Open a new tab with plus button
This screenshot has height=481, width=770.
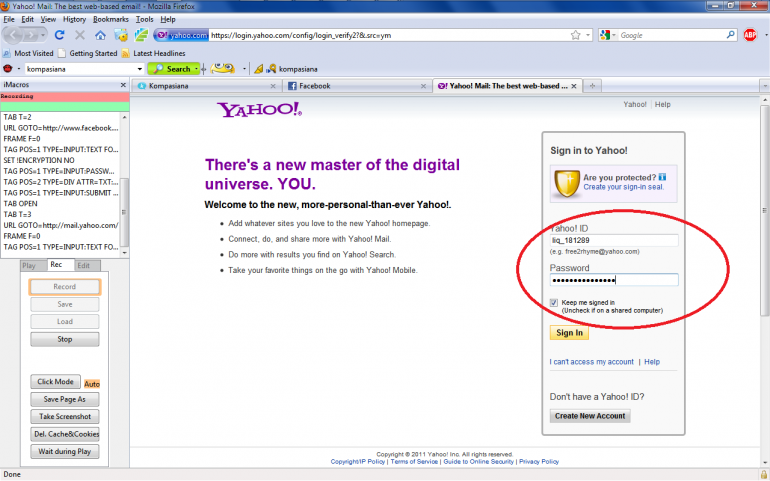(x=593, y=86)
